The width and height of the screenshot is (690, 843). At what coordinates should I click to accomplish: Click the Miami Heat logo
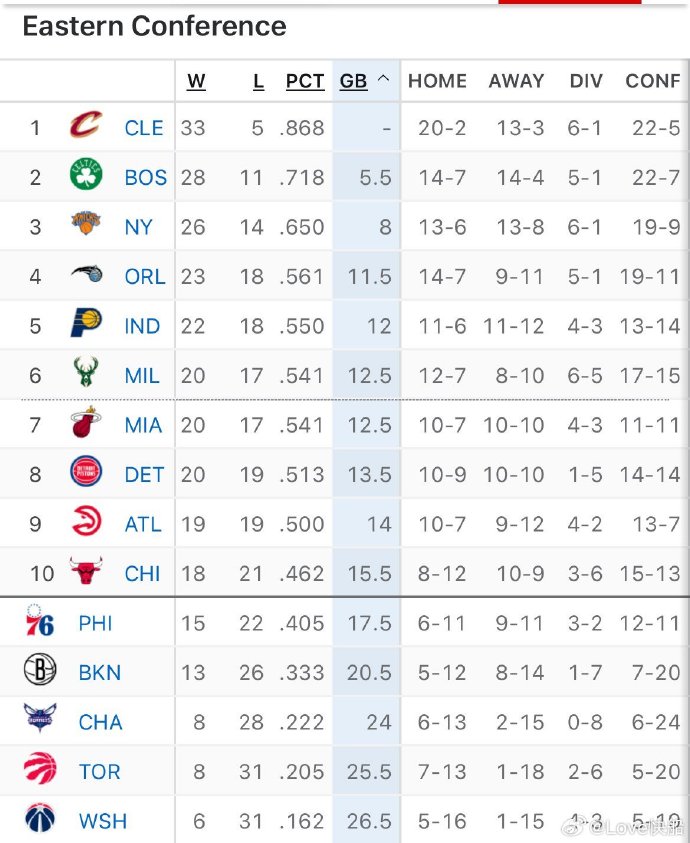tap(86, 424)
